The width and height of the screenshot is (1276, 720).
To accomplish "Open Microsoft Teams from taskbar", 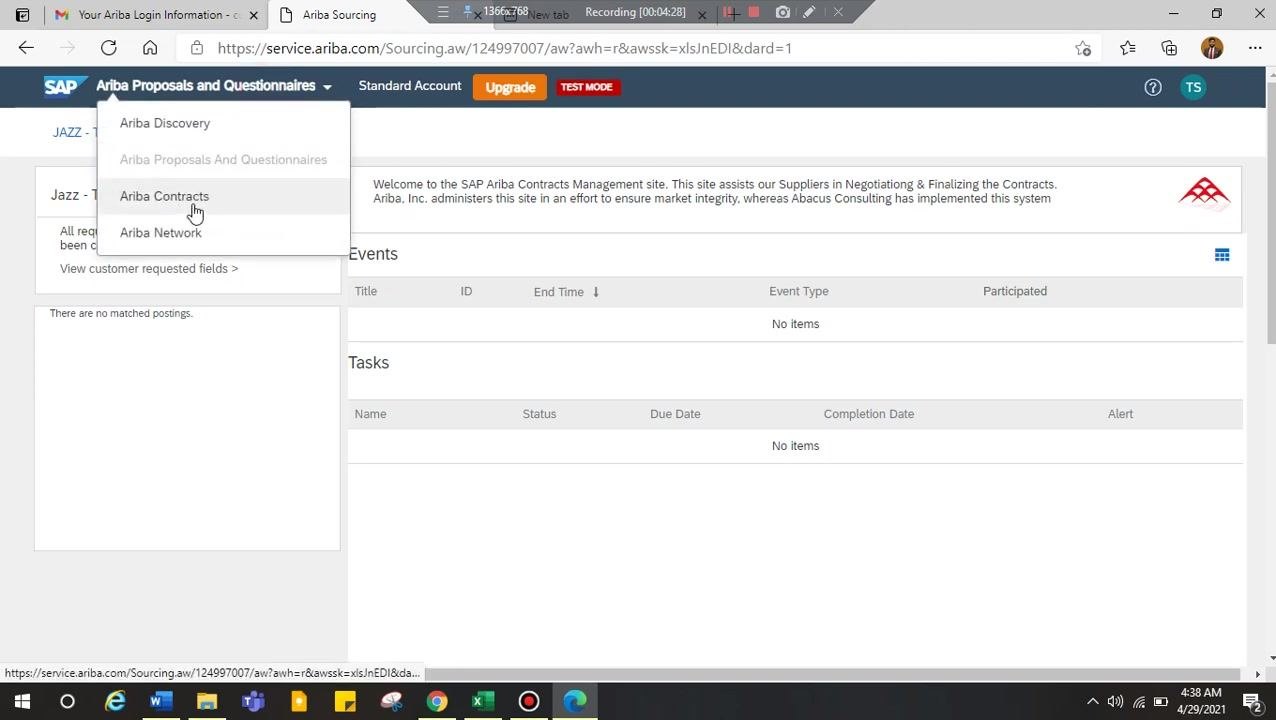I will tap(253, 701).
